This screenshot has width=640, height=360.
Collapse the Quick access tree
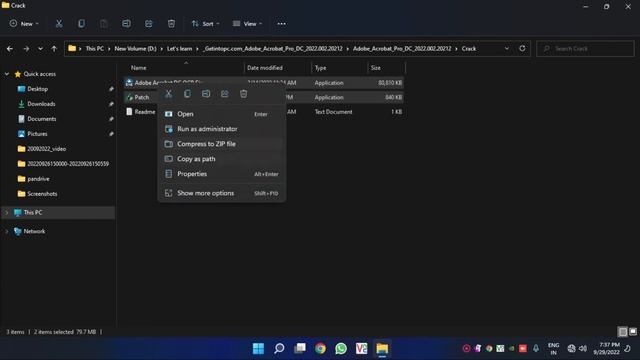(7, 74)
